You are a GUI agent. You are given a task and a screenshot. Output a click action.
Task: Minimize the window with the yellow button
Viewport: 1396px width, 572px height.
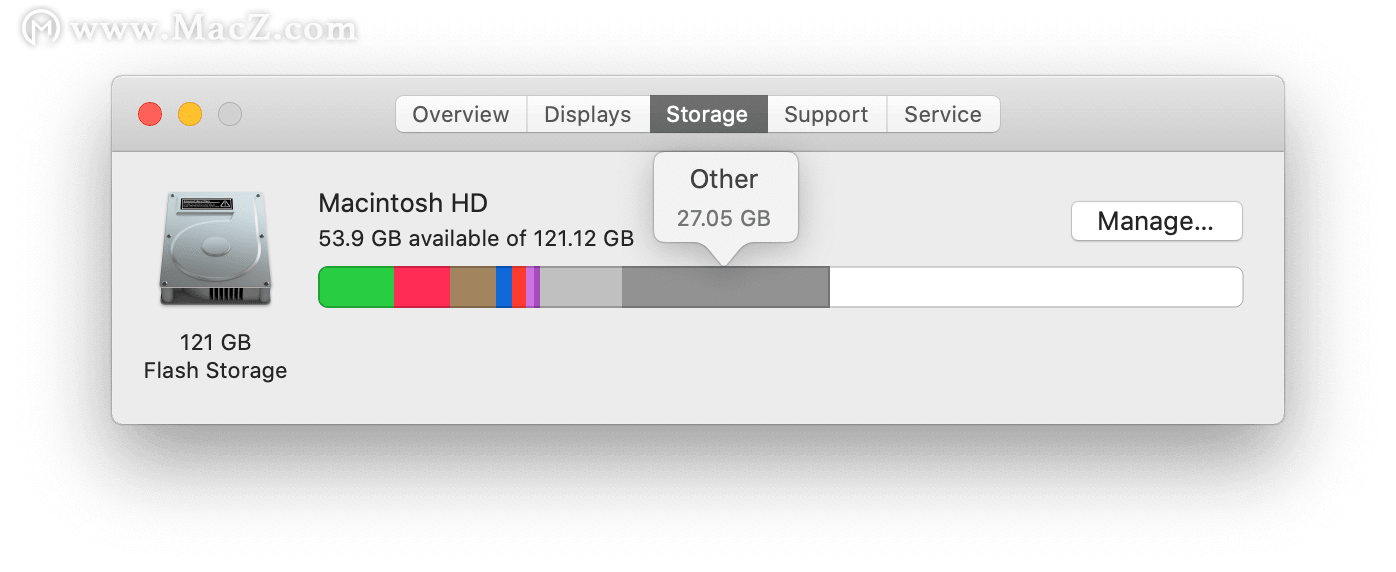[190, 114]
